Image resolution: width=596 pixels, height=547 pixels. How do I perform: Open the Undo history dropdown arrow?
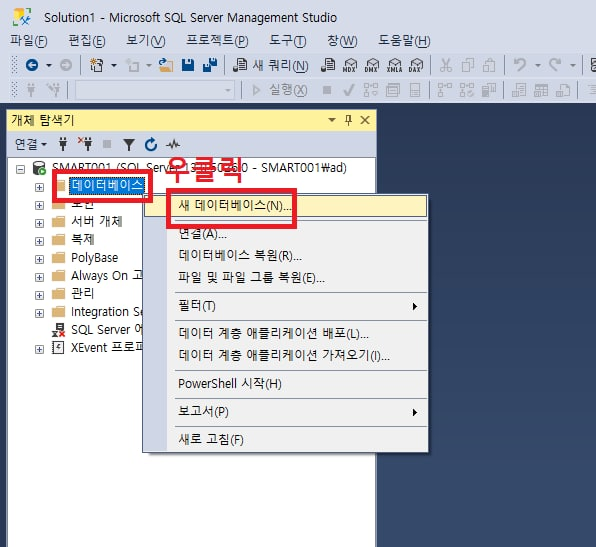pos(537,65)
